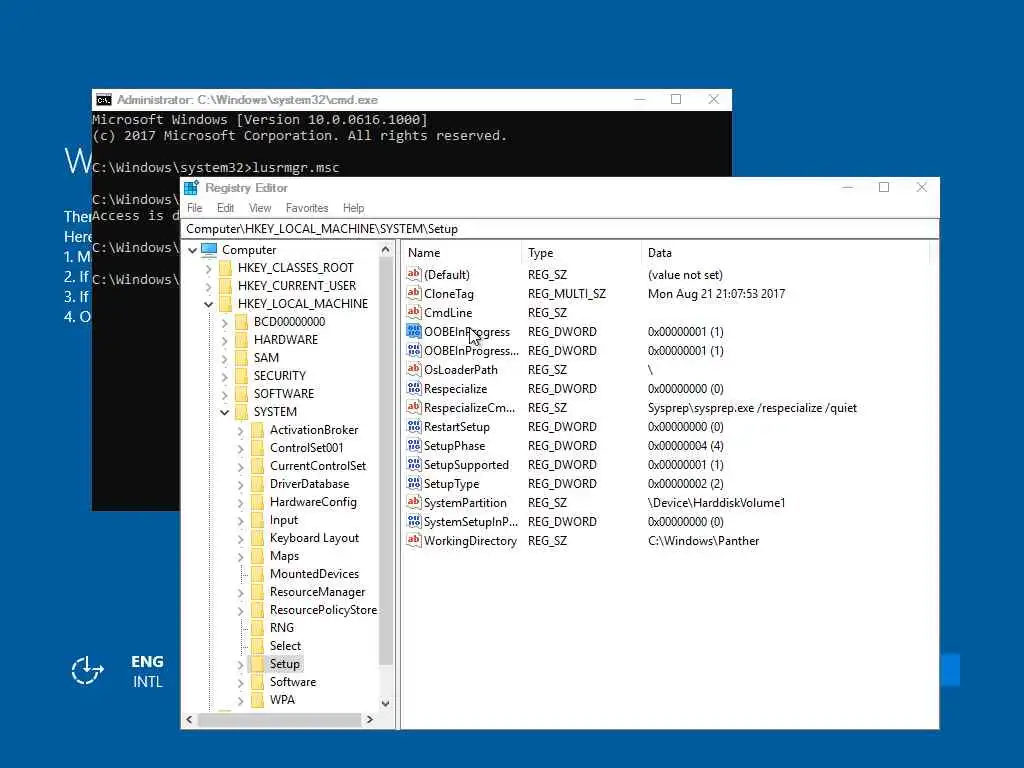
Task: Collapse the HKEY_LOCAL_MACHINE hive
Action: click(x=208, y=304)
